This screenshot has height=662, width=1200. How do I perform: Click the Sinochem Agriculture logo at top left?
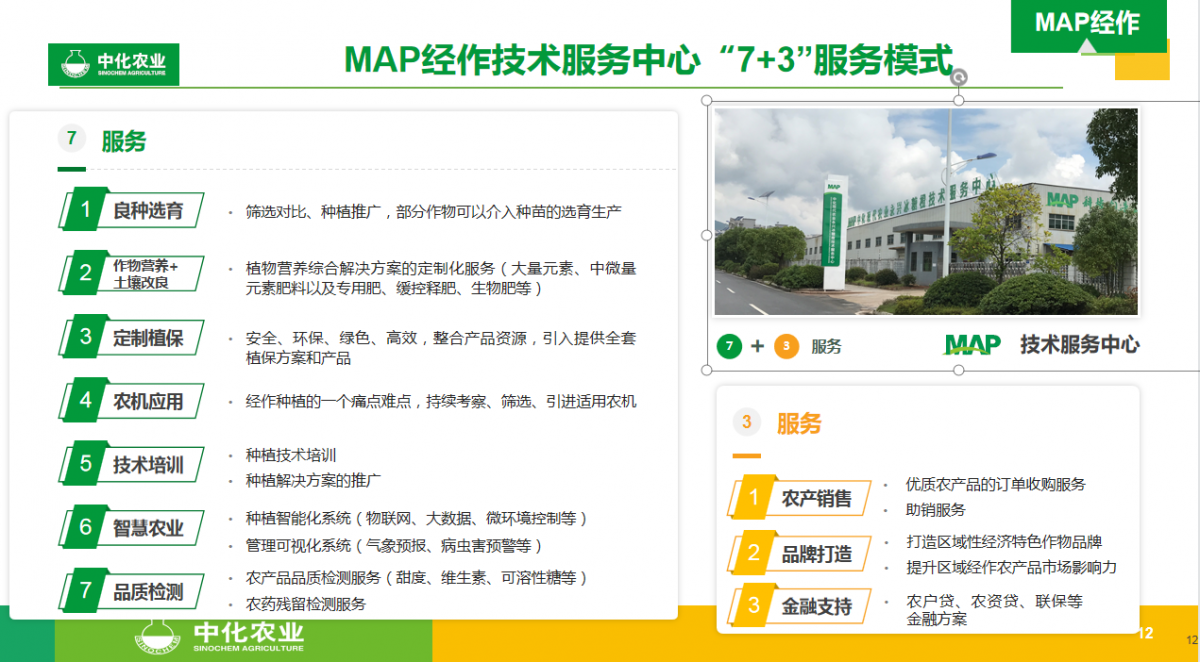point(114,65)
